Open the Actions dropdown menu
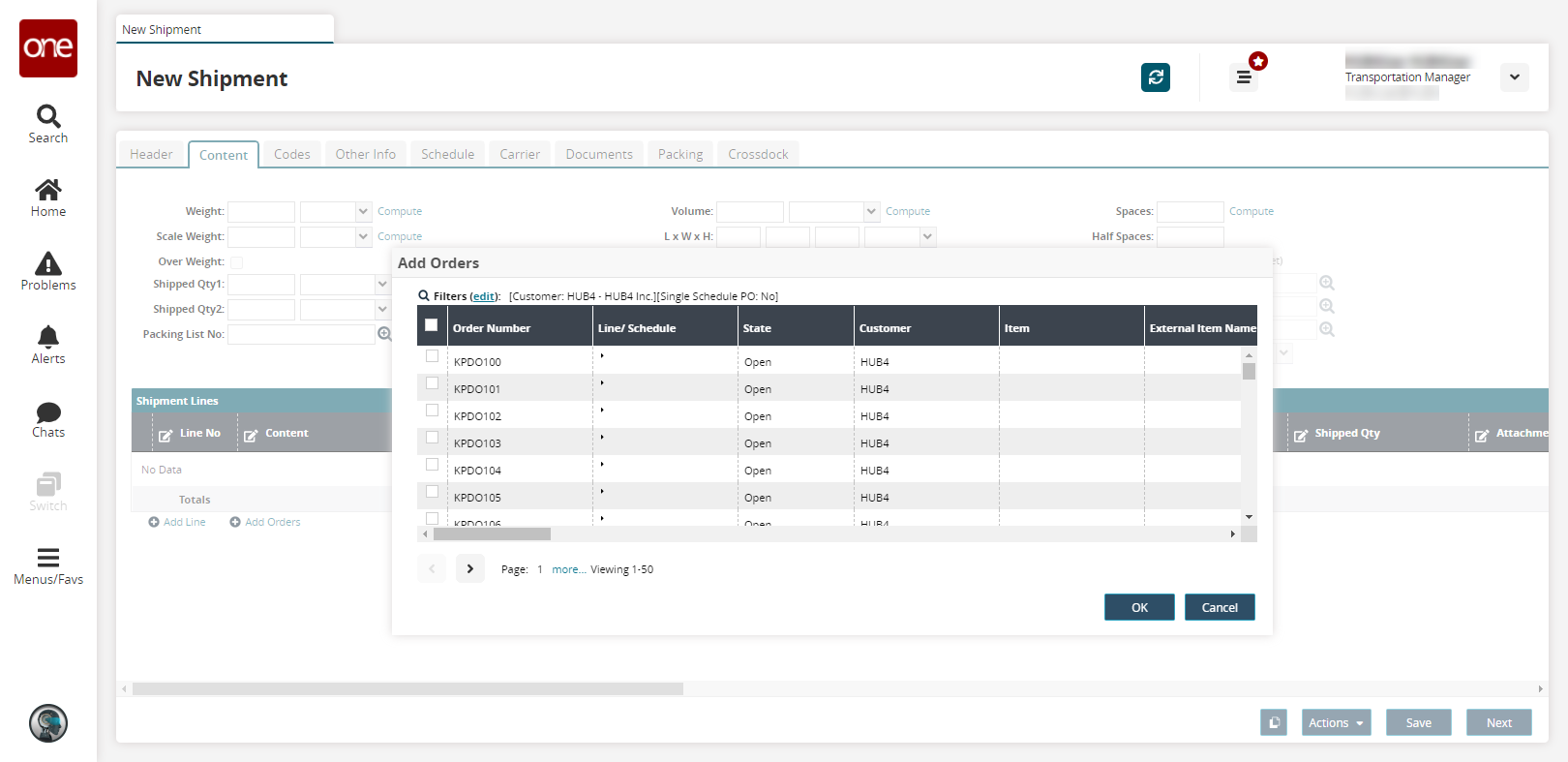This screenshot has height=762, width=1568. (x=1336, y=722)
